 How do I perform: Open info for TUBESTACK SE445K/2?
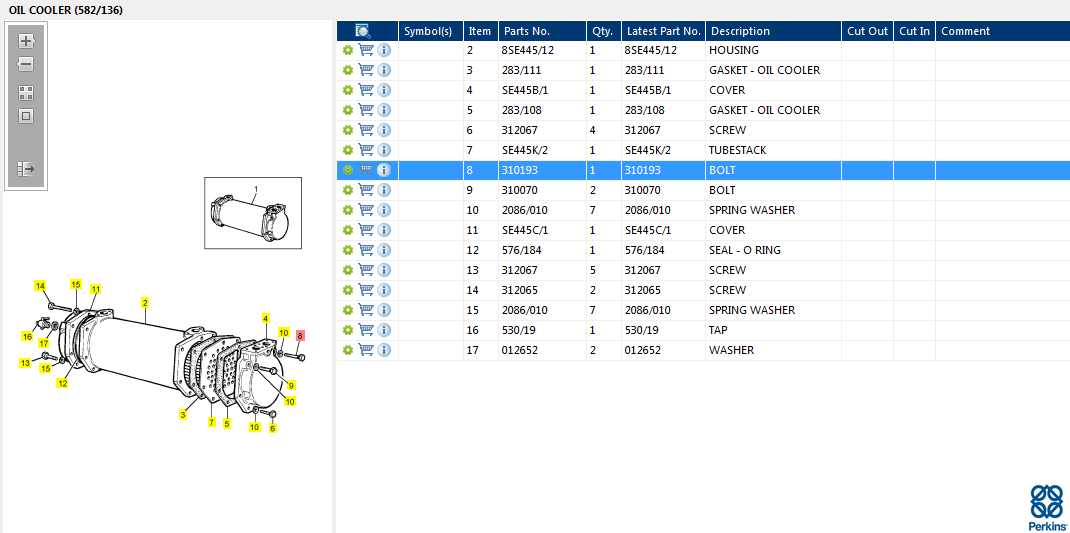[384, 150]
